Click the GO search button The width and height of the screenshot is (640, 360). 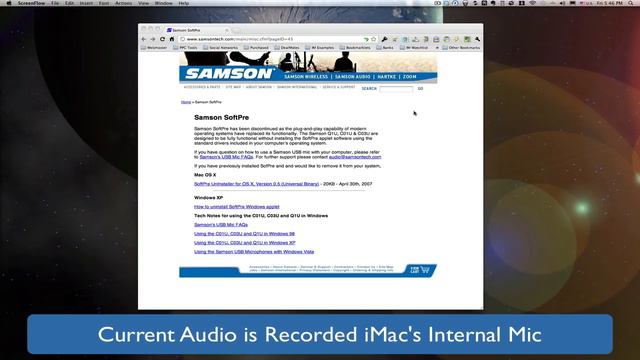[420, 89]
